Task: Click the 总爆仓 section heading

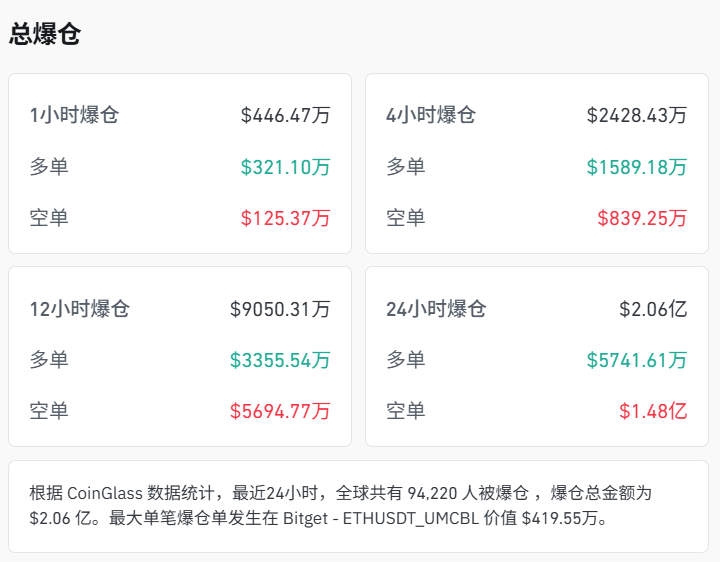Action: point(45,35)
